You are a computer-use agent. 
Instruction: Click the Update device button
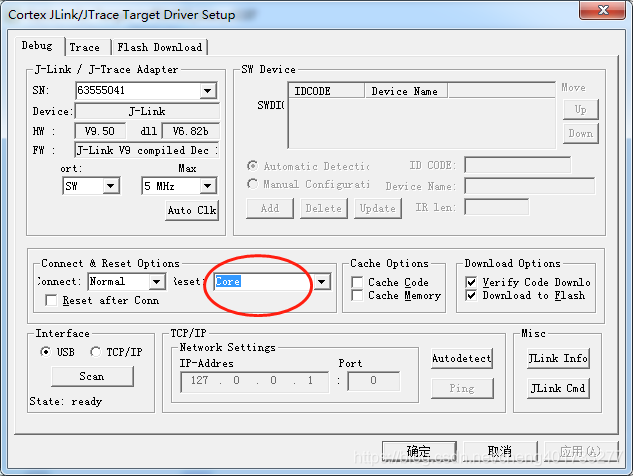point(378,208)
